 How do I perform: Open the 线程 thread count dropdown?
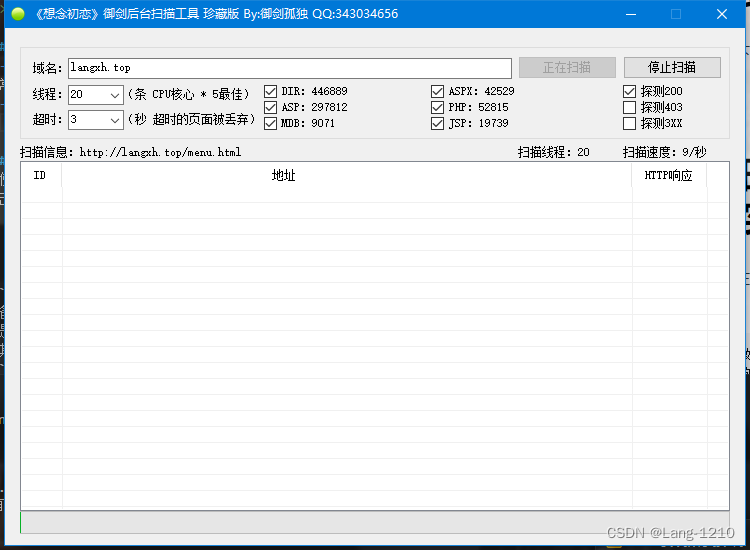pyautogui.click(x=115, y=95)
